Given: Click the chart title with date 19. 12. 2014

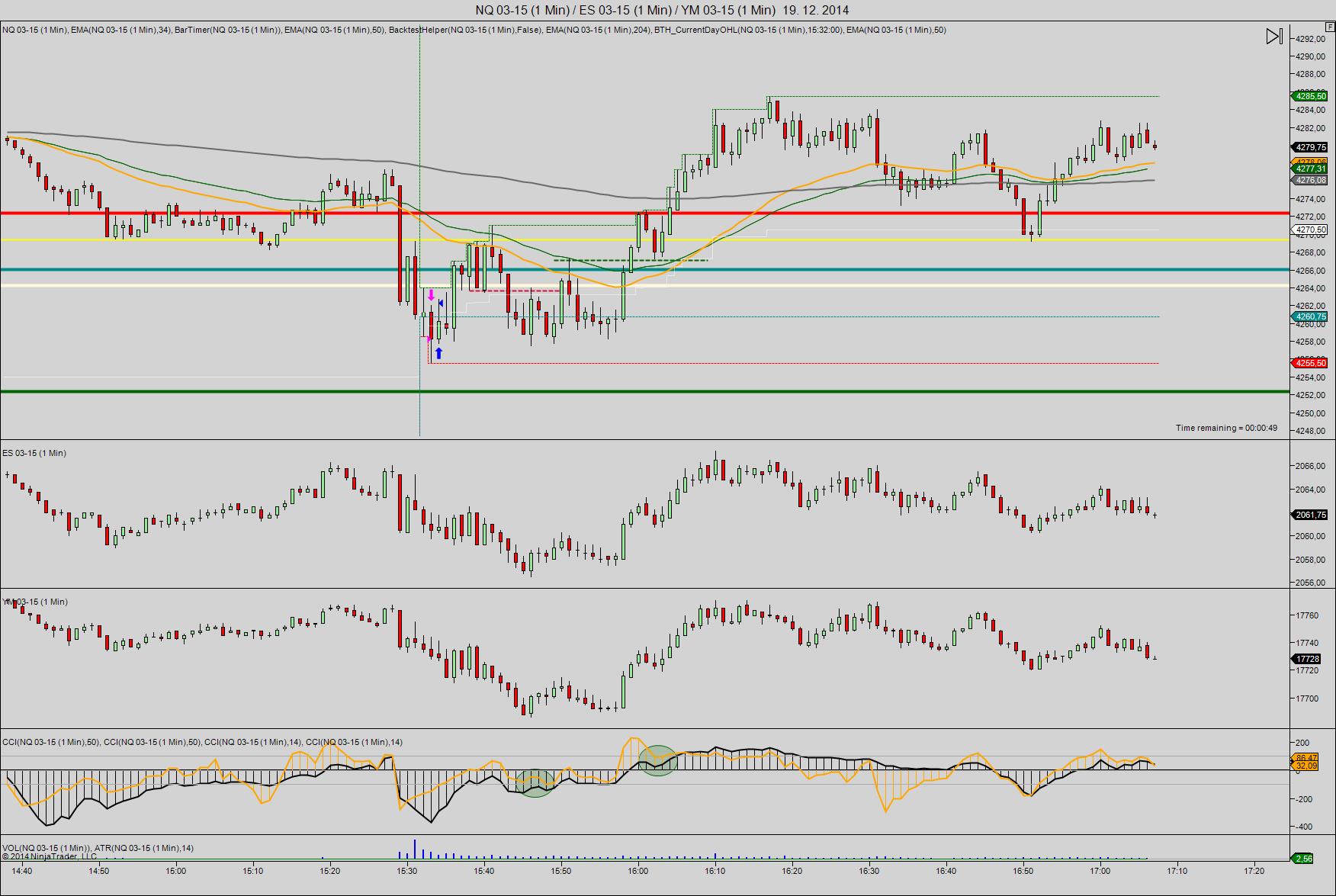Looking at the screenshot, I should point(662,10).
